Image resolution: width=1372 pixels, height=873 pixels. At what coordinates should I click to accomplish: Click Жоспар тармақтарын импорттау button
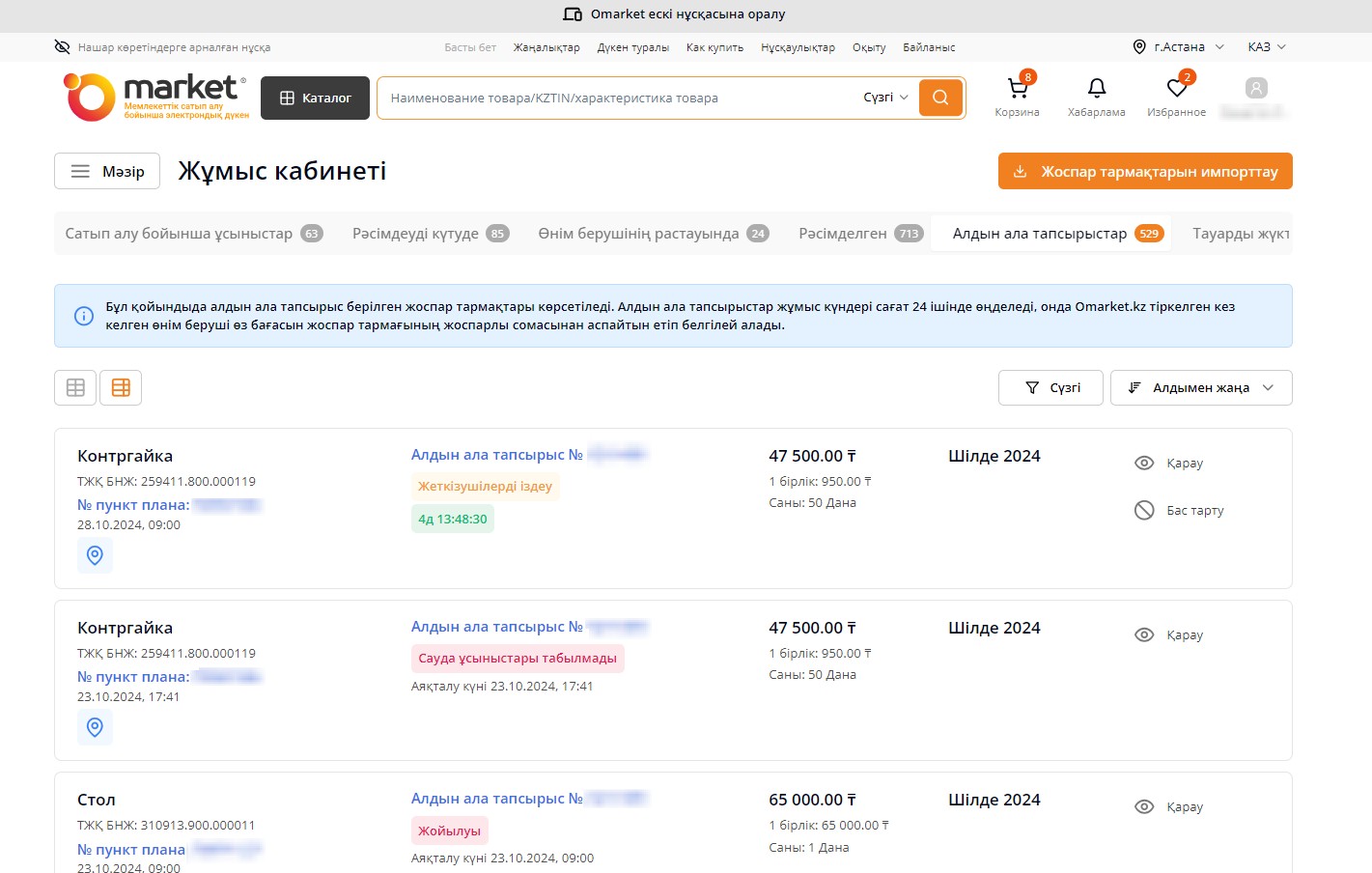pyautogui.click(x=1144, y=172)
